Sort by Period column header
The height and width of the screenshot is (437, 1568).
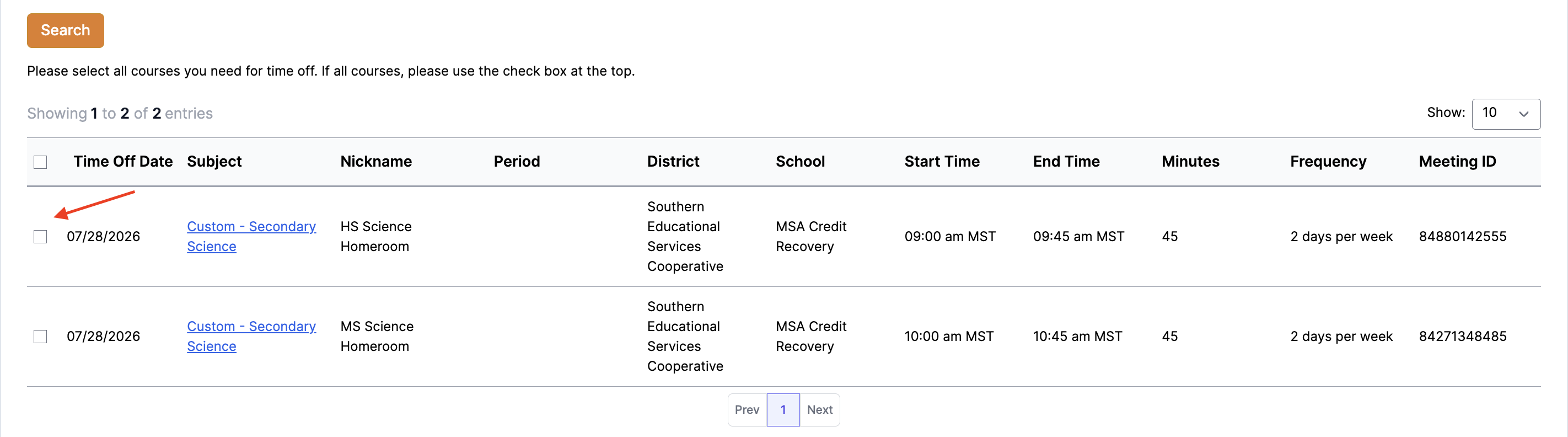[x=516, y=162]
